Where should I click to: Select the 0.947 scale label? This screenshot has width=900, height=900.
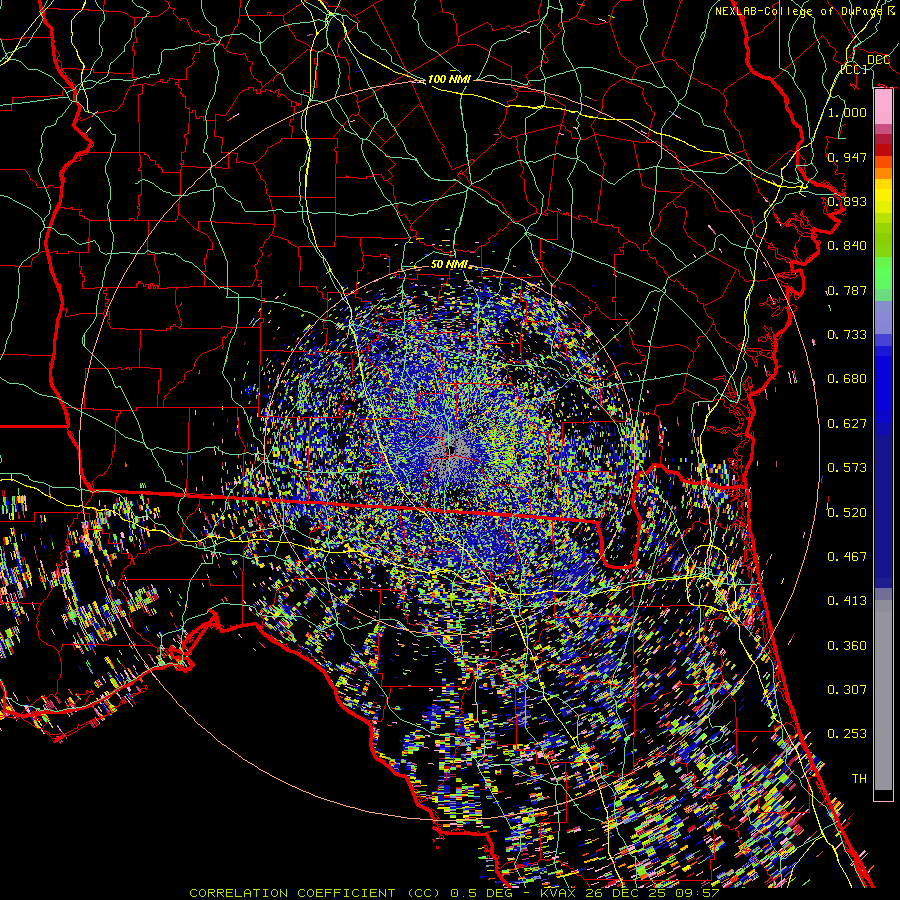pos(847,157)
